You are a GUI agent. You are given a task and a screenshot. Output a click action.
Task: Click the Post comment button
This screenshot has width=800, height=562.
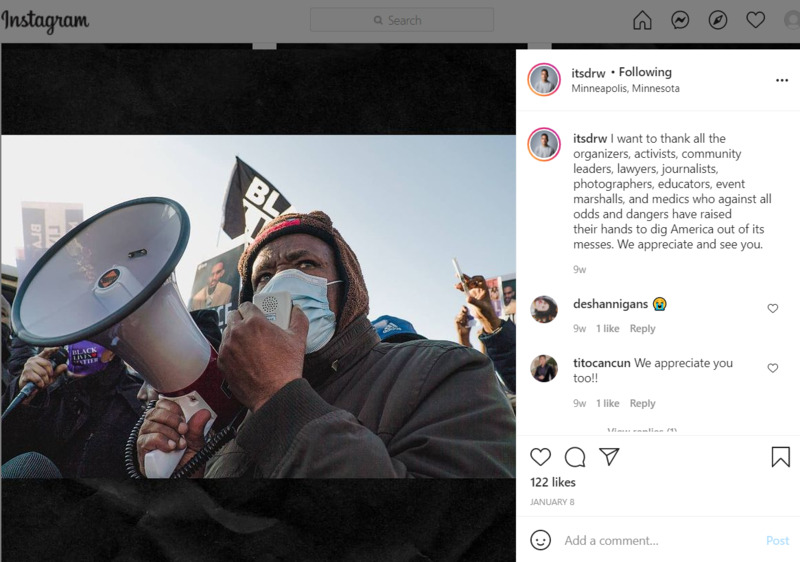[777, 541]
